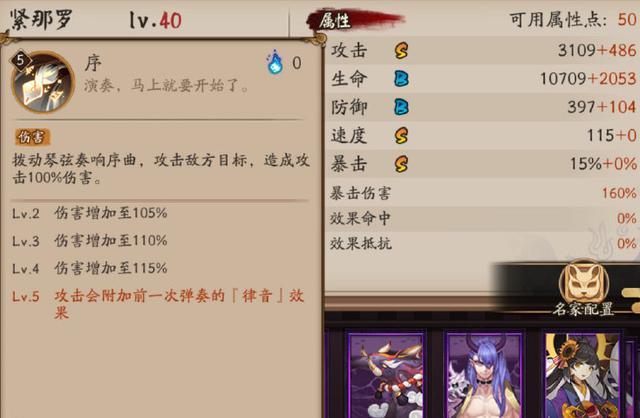Click the S grade icon beside 速度
640x418 pixels.
click(401, 136)
